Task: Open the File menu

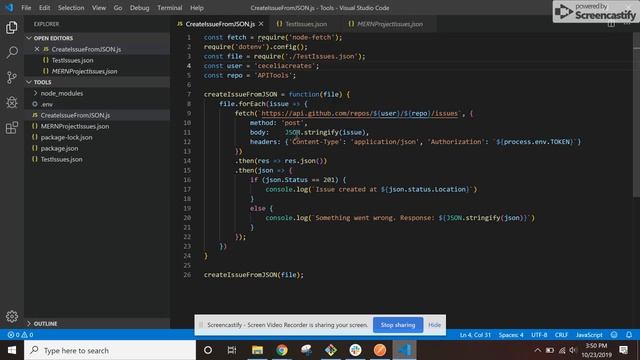Action: coord(26,8)
